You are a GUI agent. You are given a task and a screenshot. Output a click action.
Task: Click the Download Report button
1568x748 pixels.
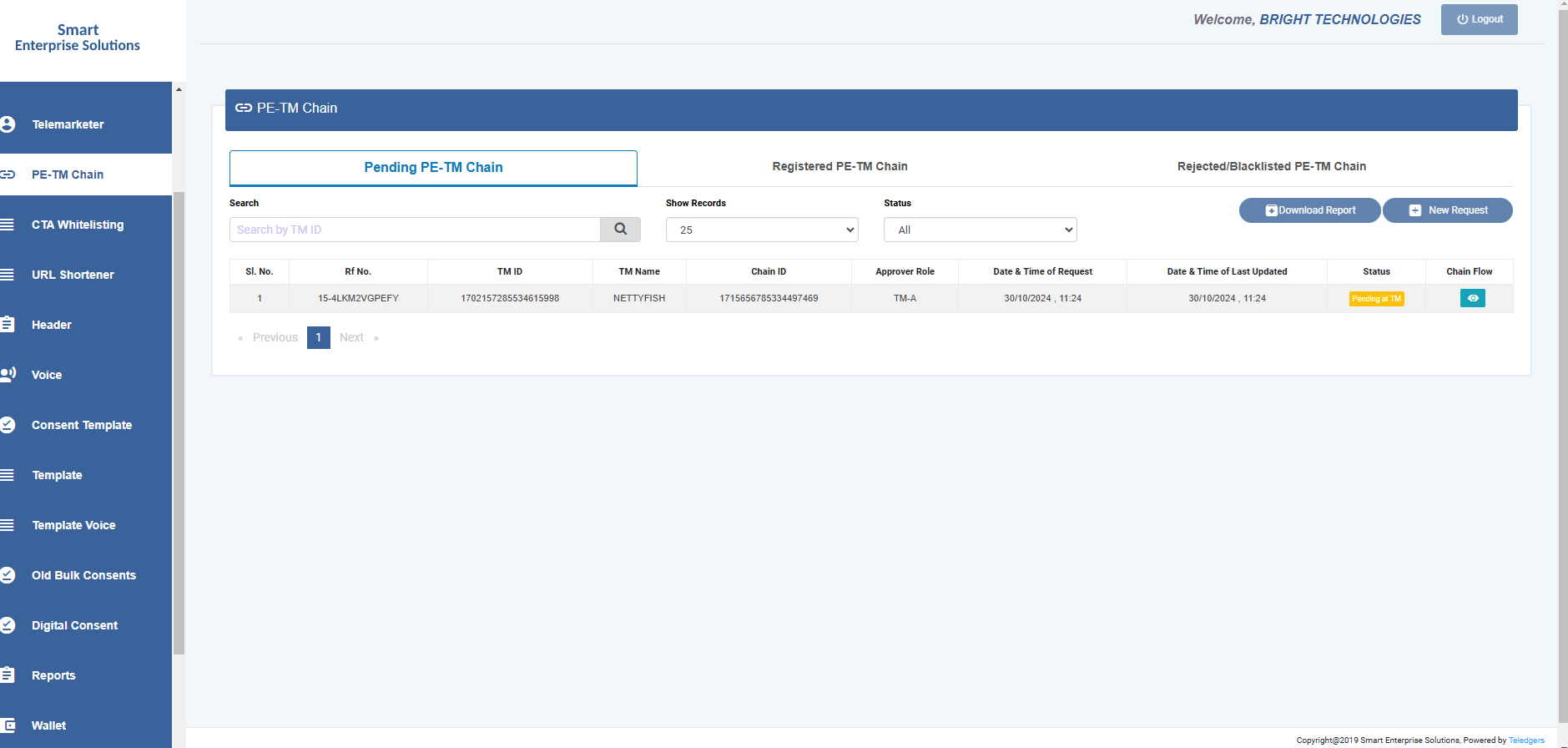(x=1309, y=210)
